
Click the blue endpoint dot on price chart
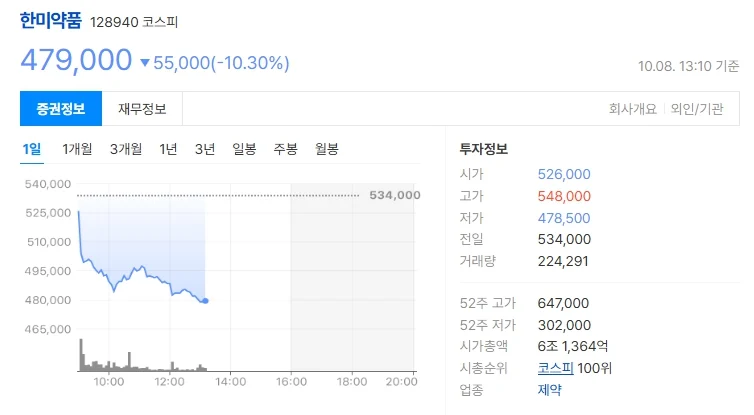tap(206, 301)
